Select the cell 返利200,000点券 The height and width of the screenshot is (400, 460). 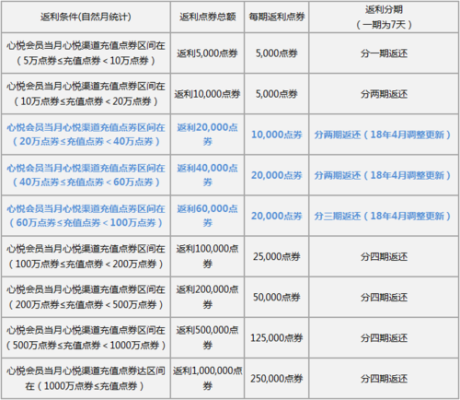pos(207,297)
